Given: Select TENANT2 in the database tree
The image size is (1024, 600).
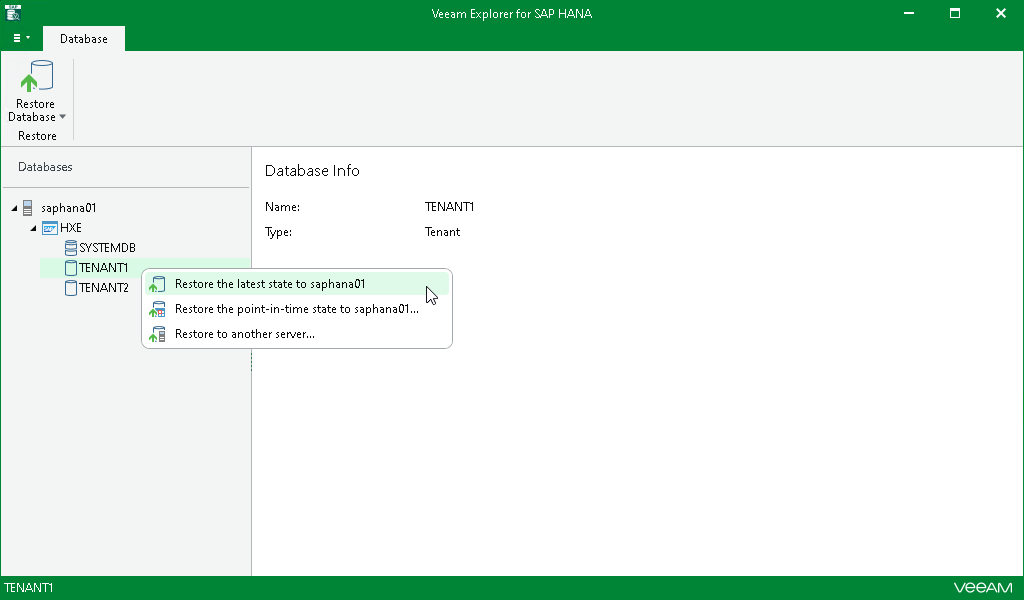Looking at the screenshot, I should pos(103,288).
